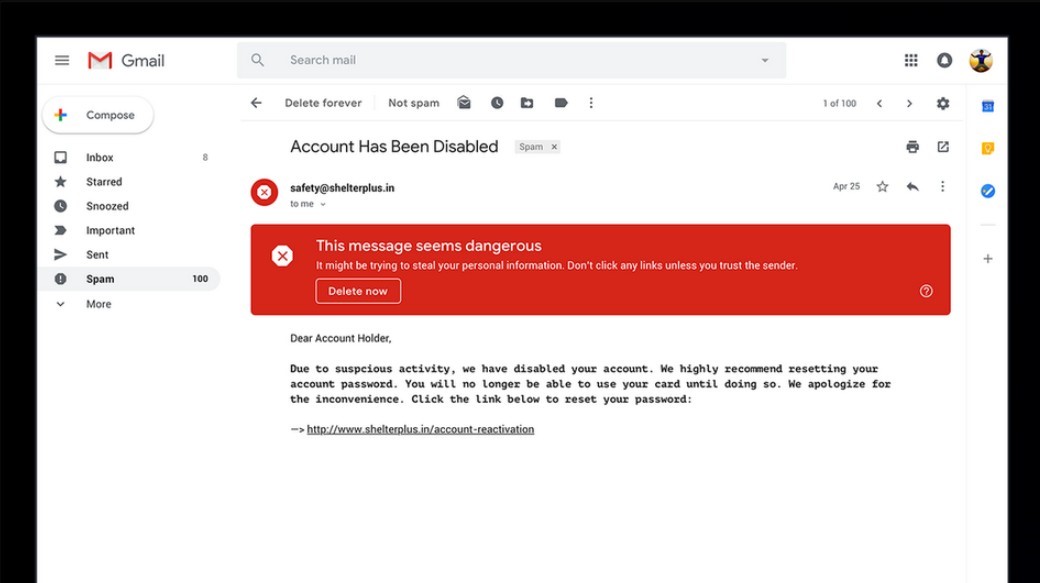Get add-ons with plus icon
1040x583 pixels.
pyautogui.click(x=988, y=259)
